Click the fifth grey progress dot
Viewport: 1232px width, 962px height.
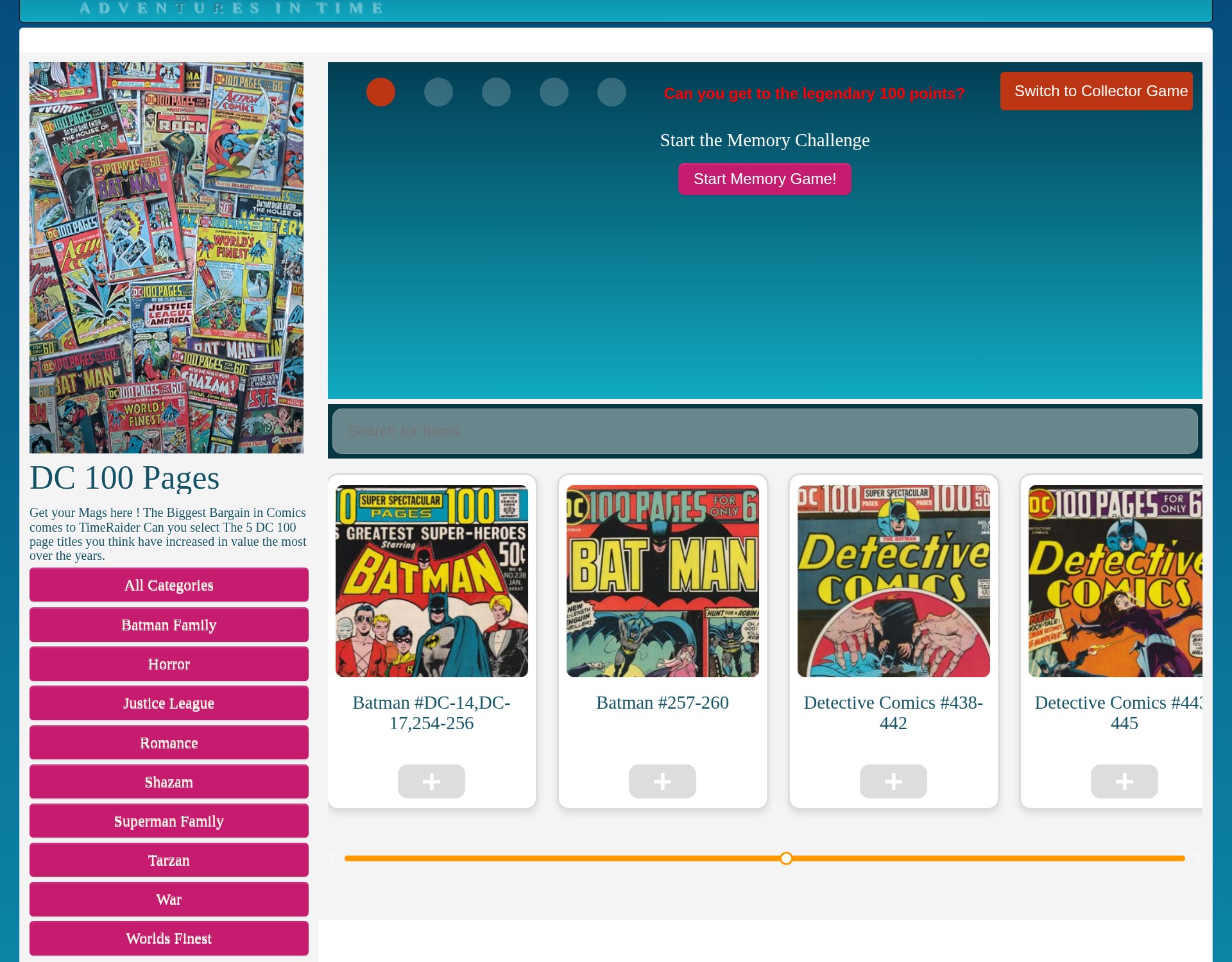point(612,92)
